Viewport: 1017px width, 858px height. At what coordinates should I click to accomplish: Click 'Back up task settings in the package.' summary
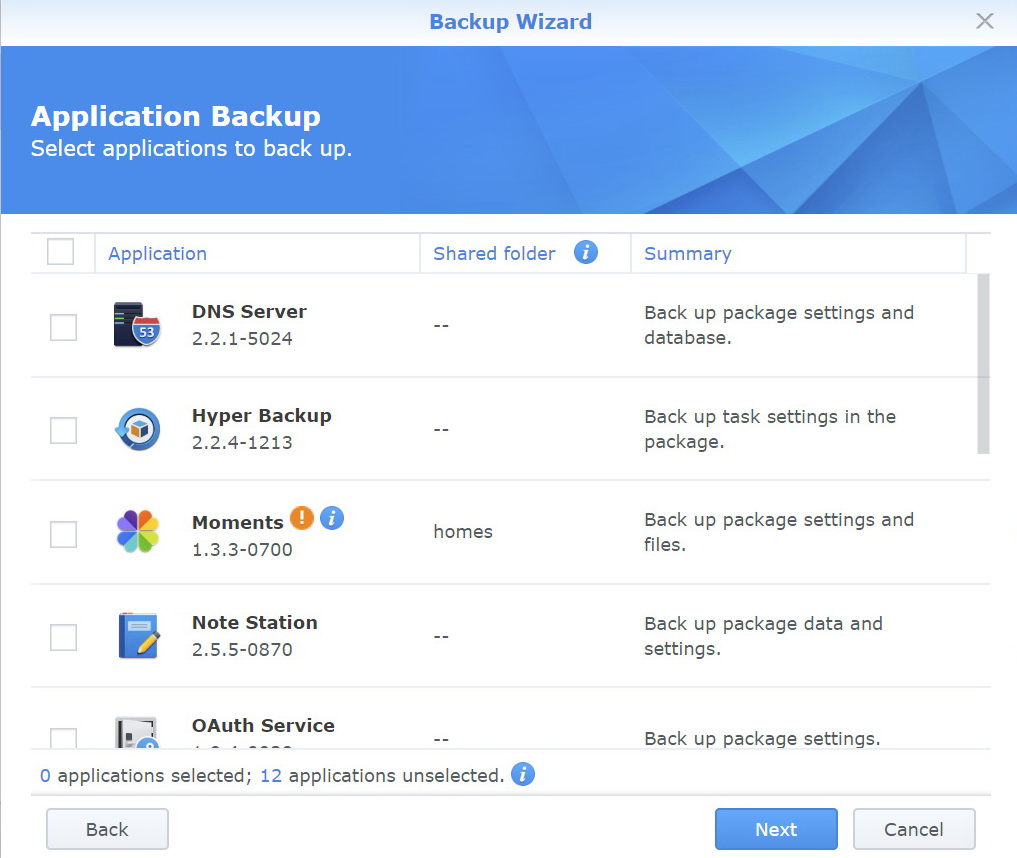coord(770,429)
